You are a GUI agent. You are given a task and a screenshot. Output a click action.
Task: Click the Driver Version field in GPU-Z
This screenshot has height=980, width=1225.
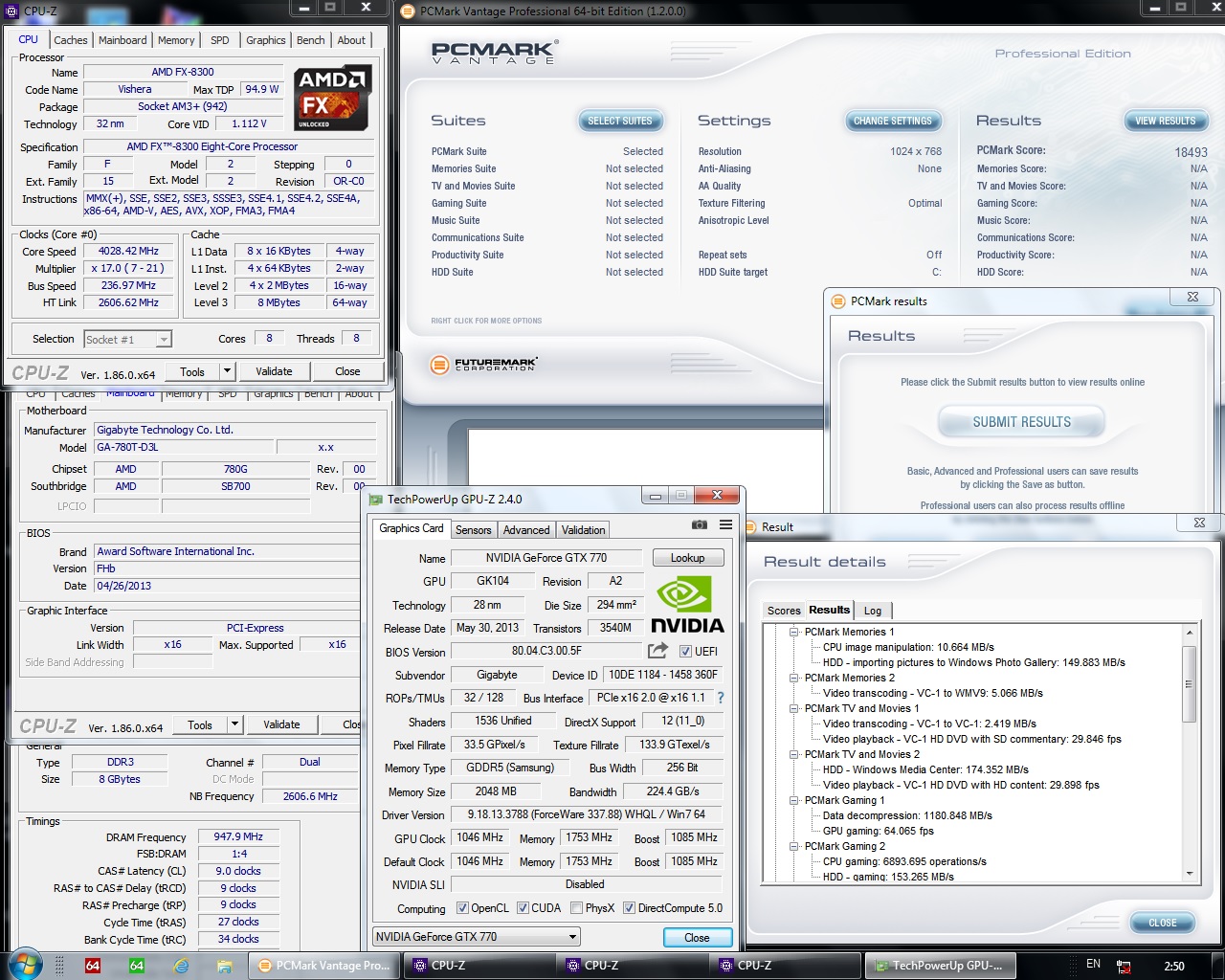tap(586, 815)
